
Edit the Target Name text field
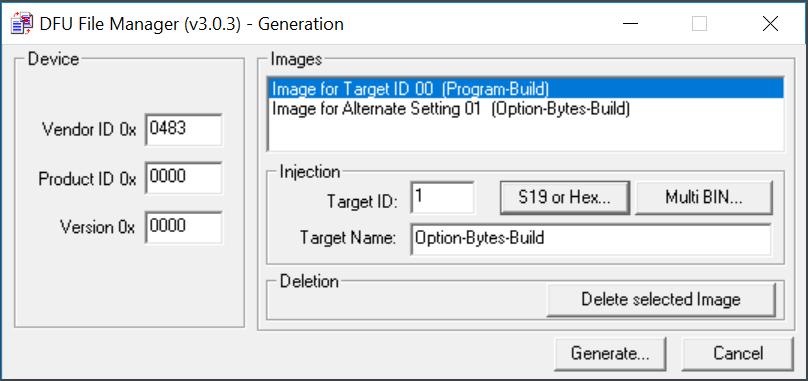(591, 239)
